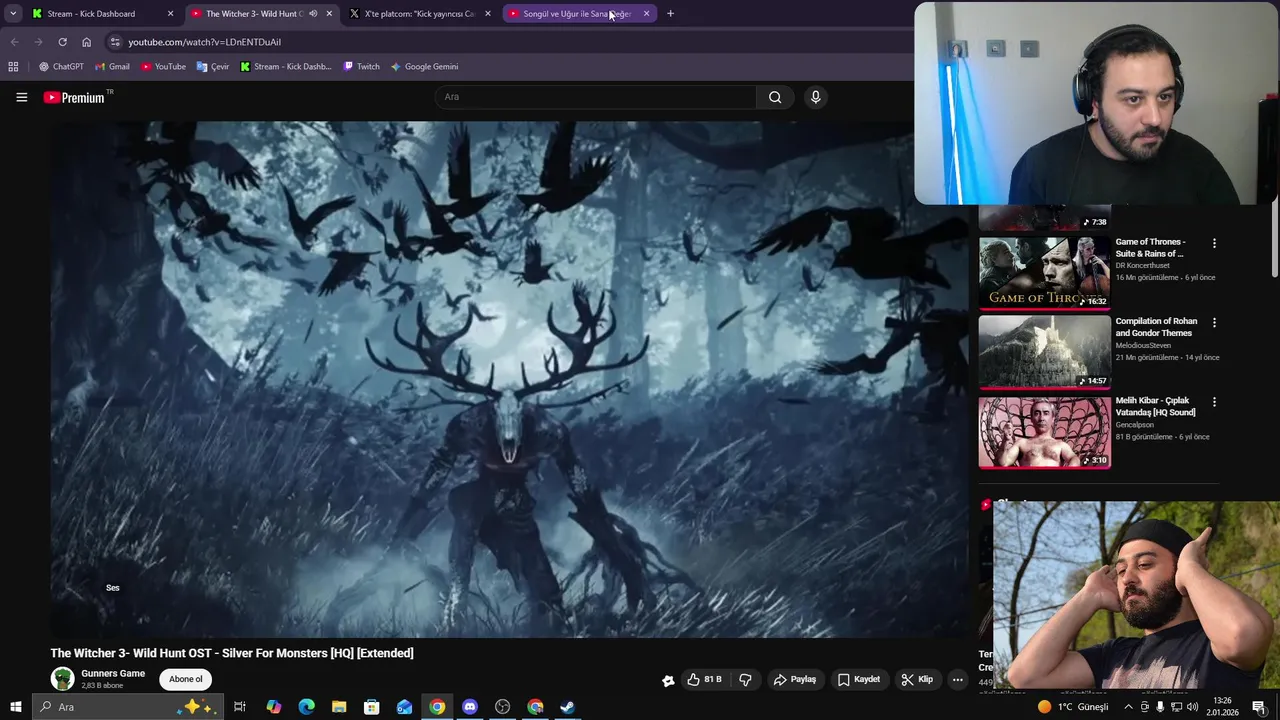The width and height of the screenshot is (1280, 720).
Task: Open Stream - Kick Dashb... bookmark
Action: click(285, 67)
